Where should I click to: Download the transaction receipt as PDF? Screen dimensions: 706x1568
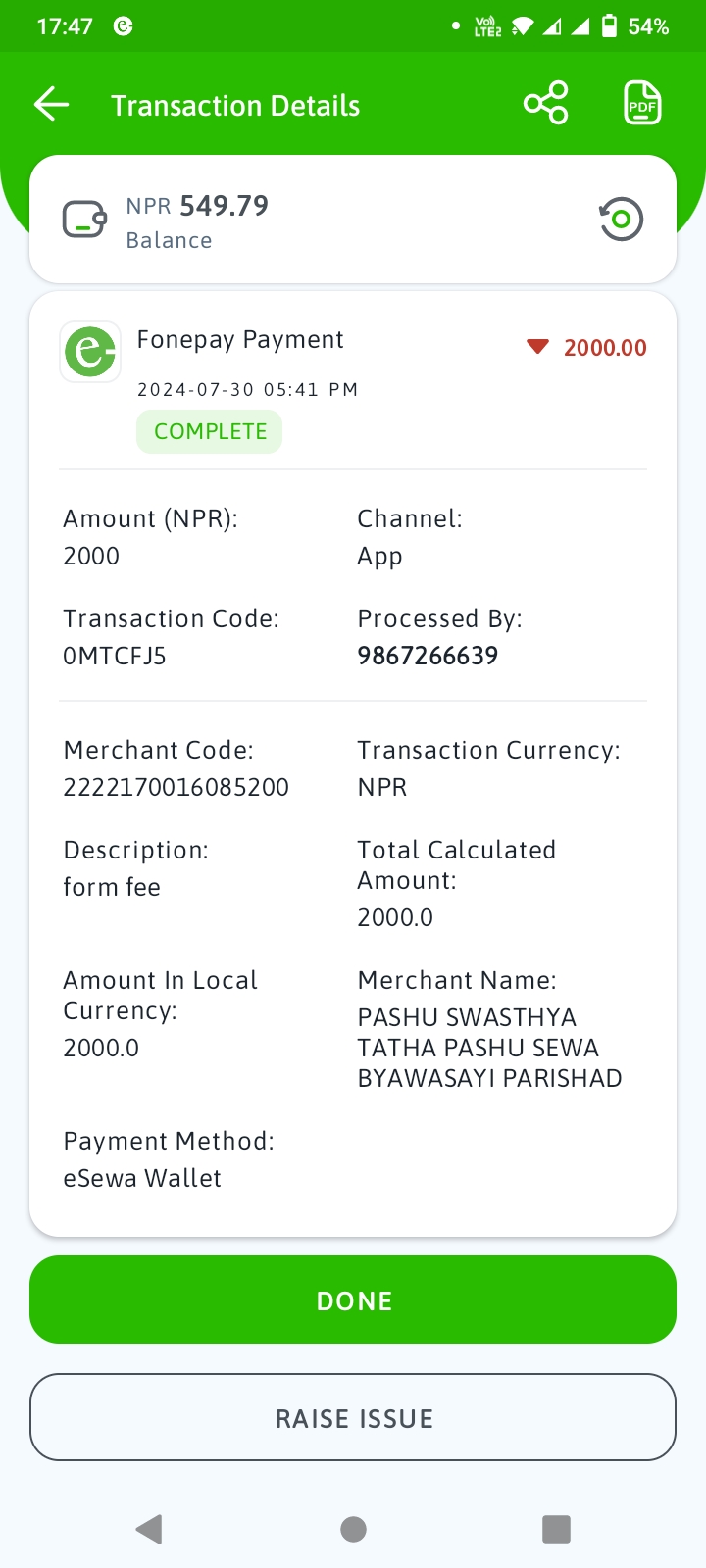[x=642, y=103]
